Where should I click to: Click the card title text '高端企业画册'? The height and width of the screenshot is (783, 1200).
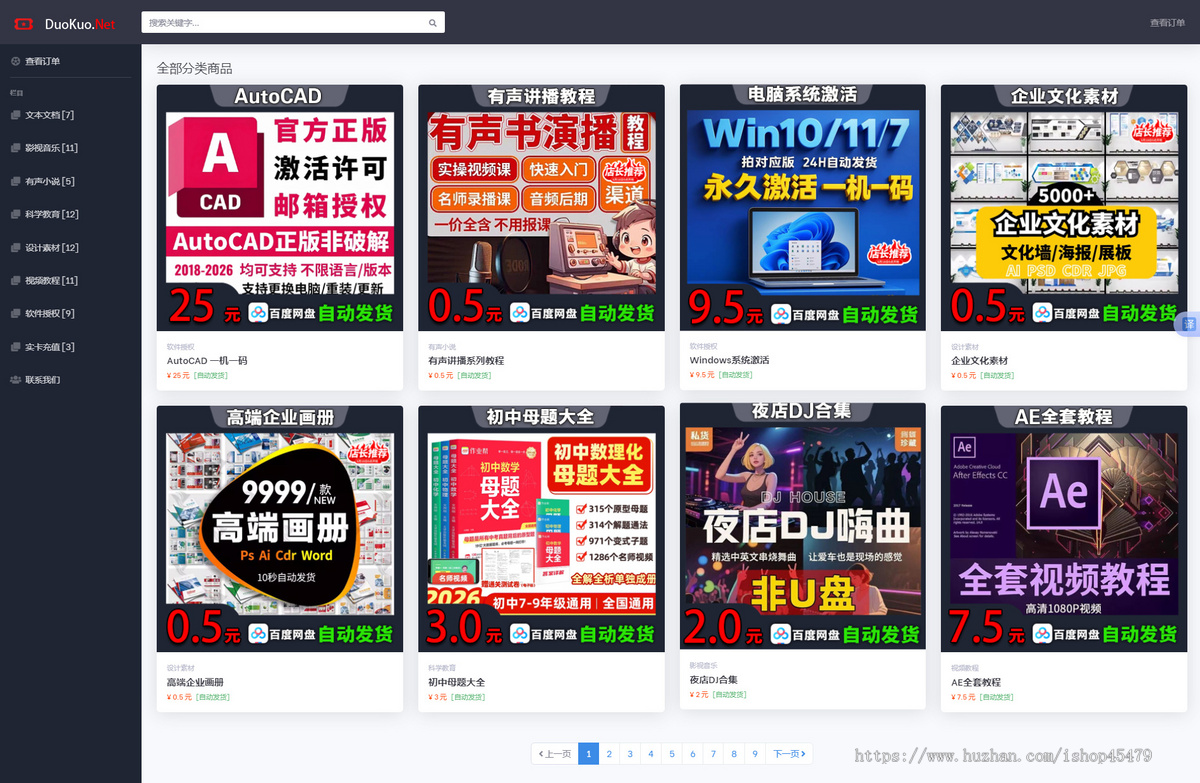[x=195, y=682]
